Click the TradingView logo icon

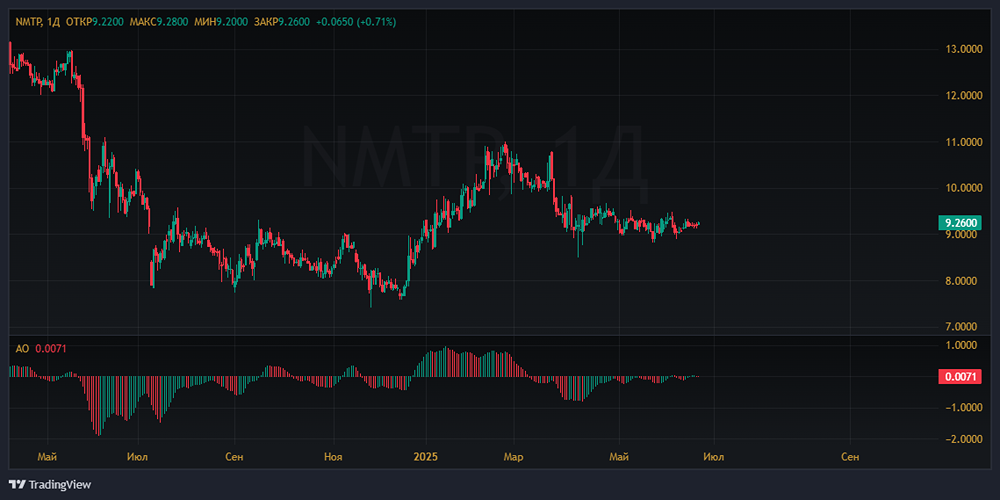point(17,484)
